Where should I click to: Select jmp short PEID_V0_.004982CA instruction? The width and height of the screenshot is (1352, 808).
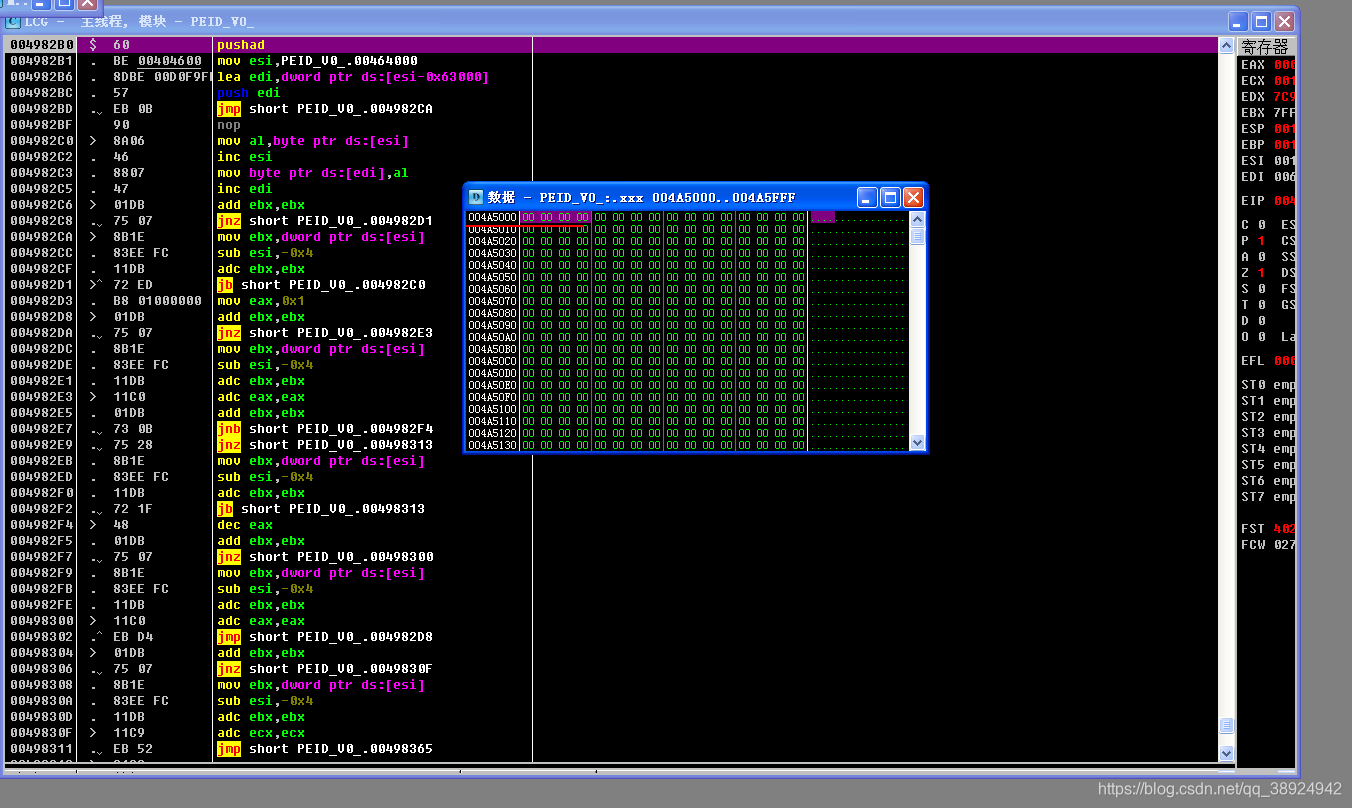tap(325, 109)
